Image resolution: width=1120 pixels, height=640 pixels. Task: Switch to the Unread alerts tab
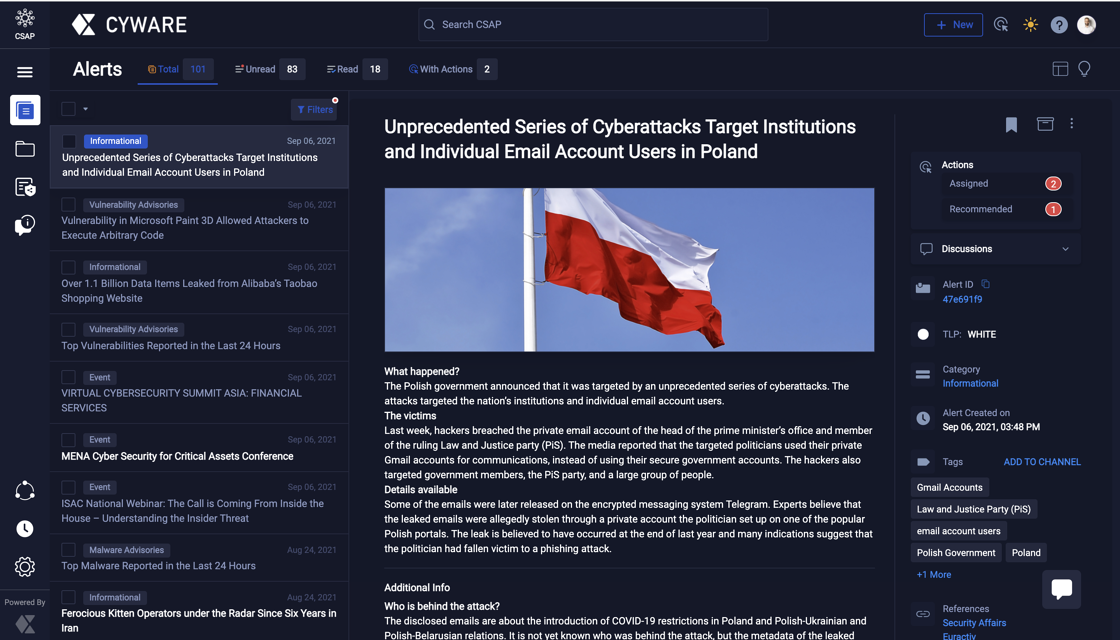(266, 69)
